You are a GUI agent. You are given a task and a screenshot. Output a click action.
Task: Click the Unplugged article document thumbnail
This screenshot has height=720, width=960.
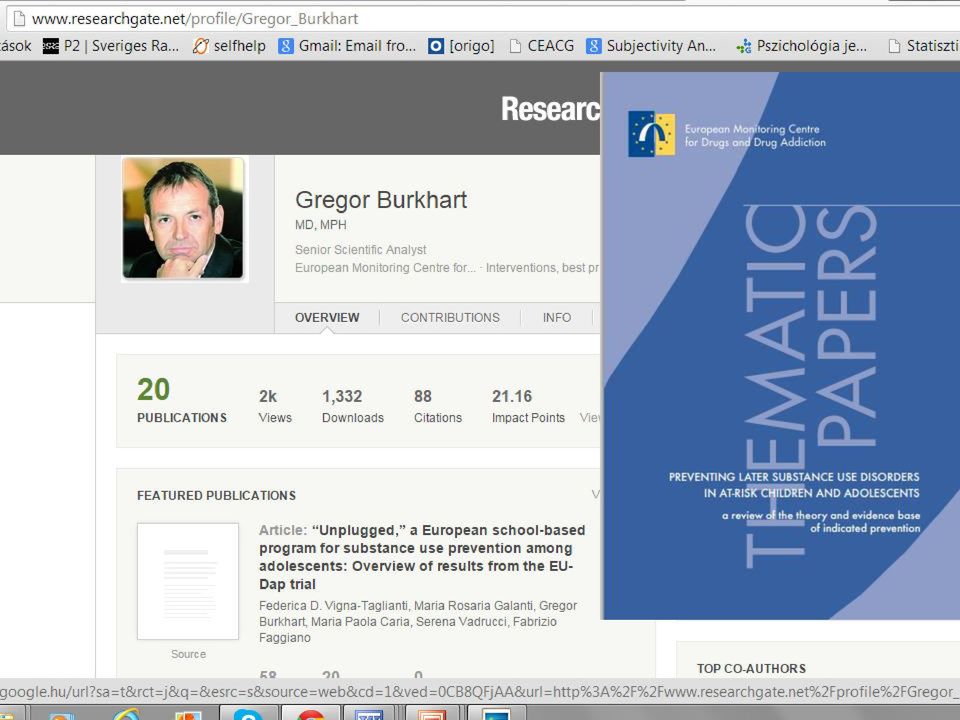point(188,581)
